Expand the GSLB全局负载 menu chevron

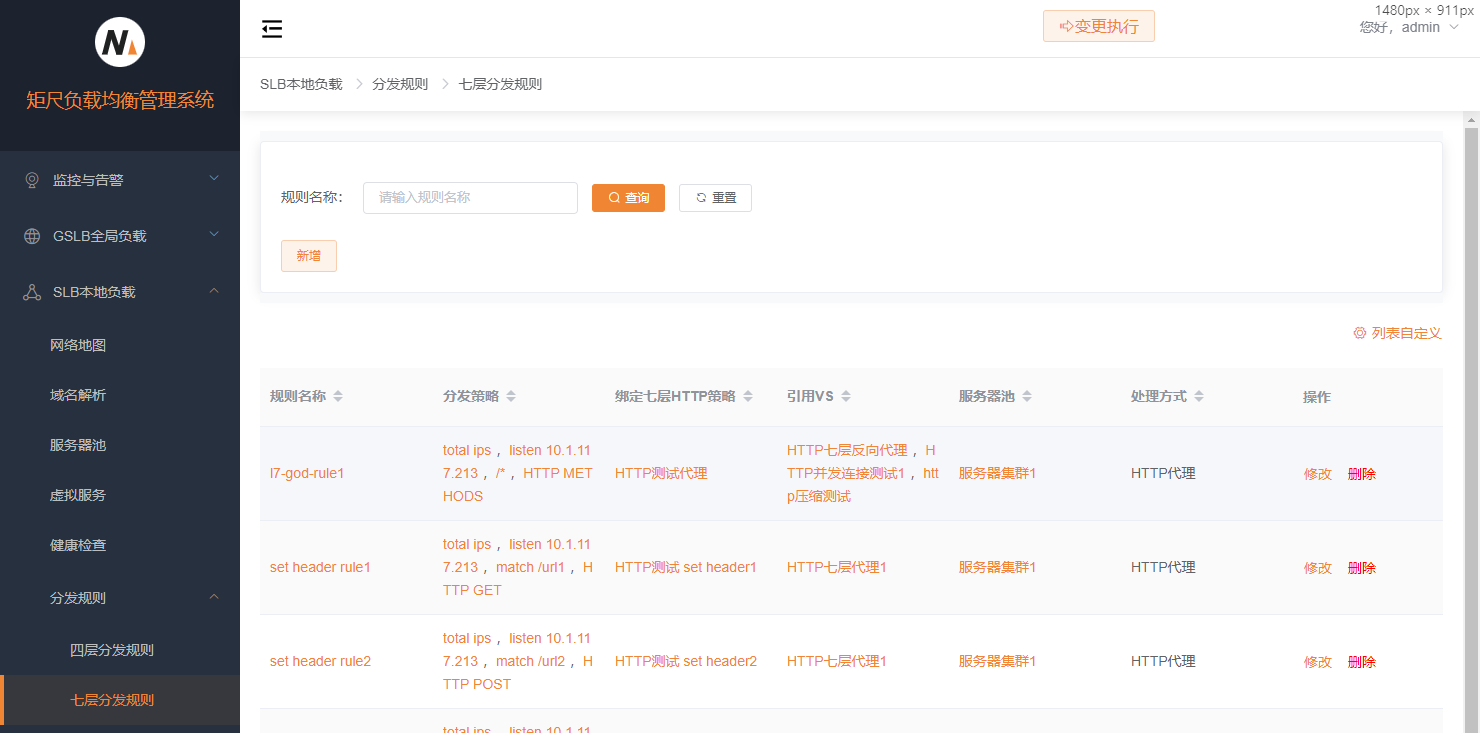click(213, 235)
